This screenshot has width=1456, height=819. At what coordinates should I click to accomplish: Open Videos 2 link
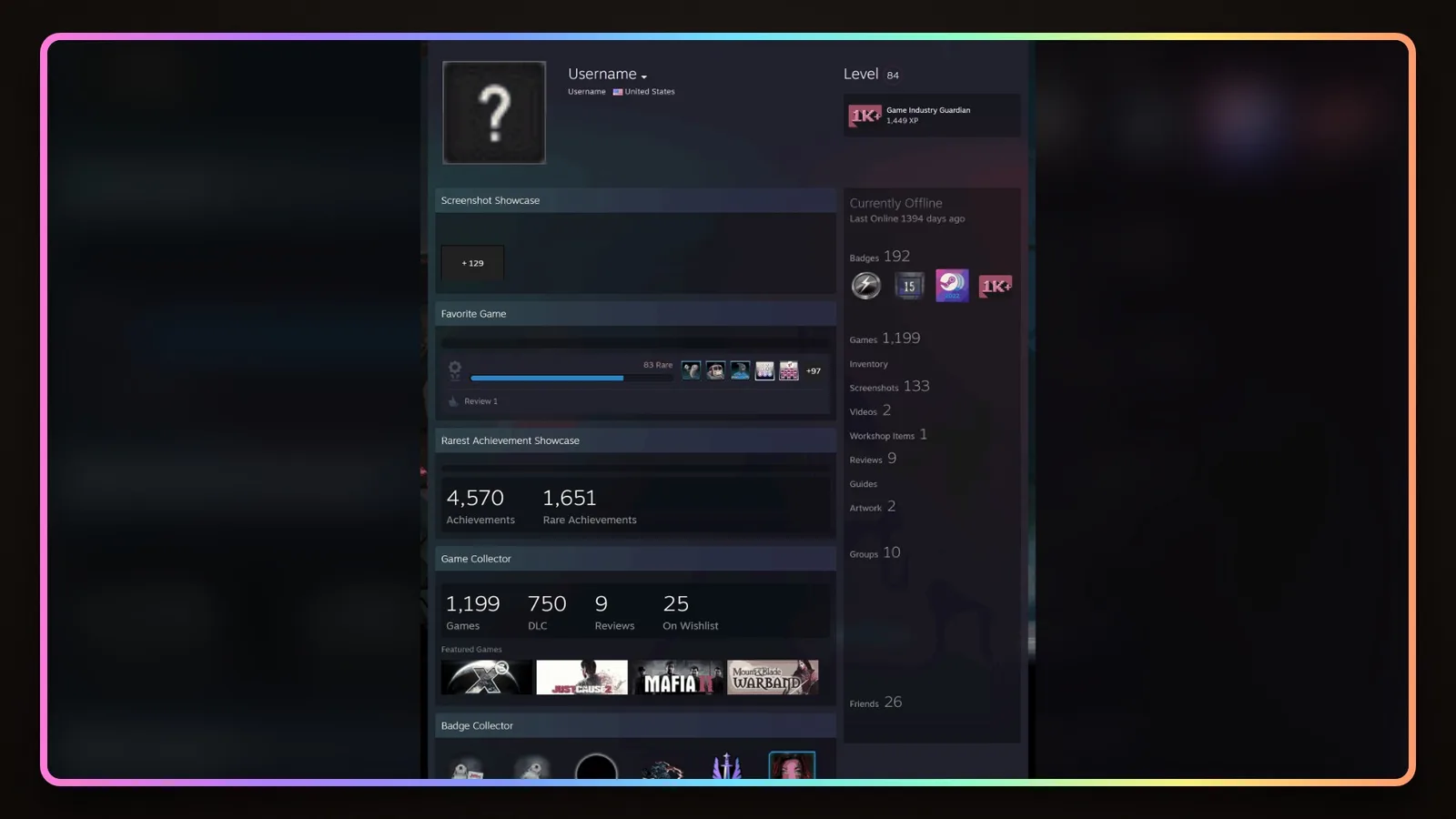point(870,410)
